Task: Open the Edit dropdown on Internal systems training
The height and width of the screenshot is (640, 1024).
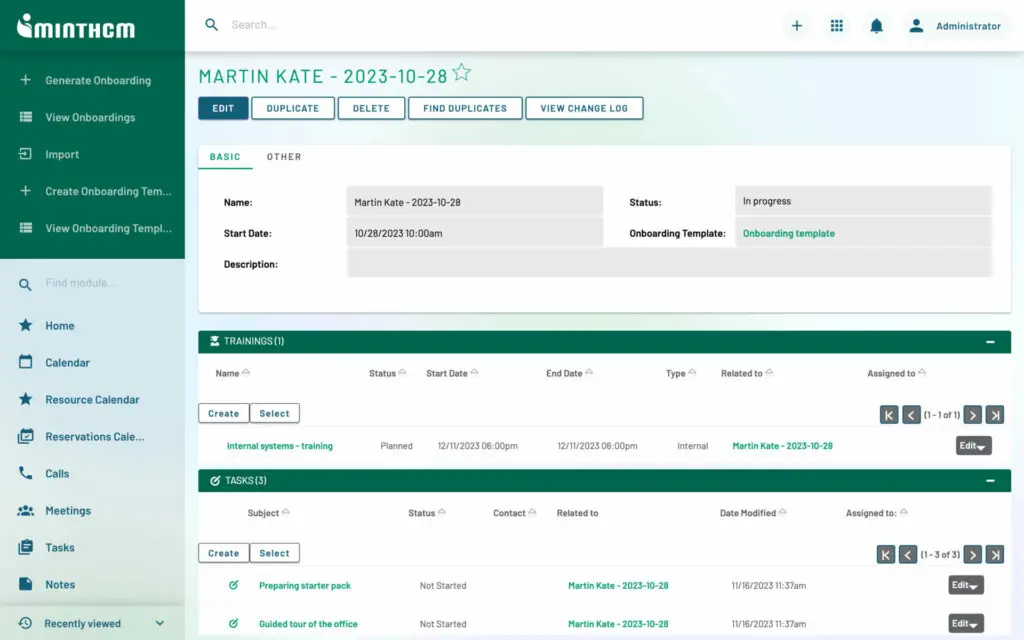Action: coord(973,445)
